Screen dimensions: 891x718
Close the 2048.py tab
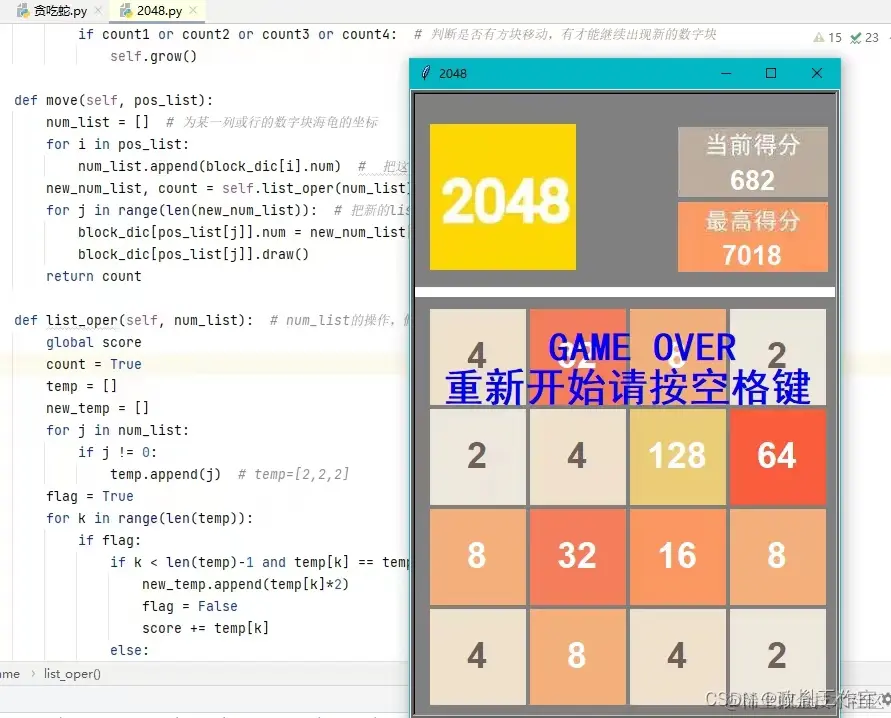tap(193, 10)
